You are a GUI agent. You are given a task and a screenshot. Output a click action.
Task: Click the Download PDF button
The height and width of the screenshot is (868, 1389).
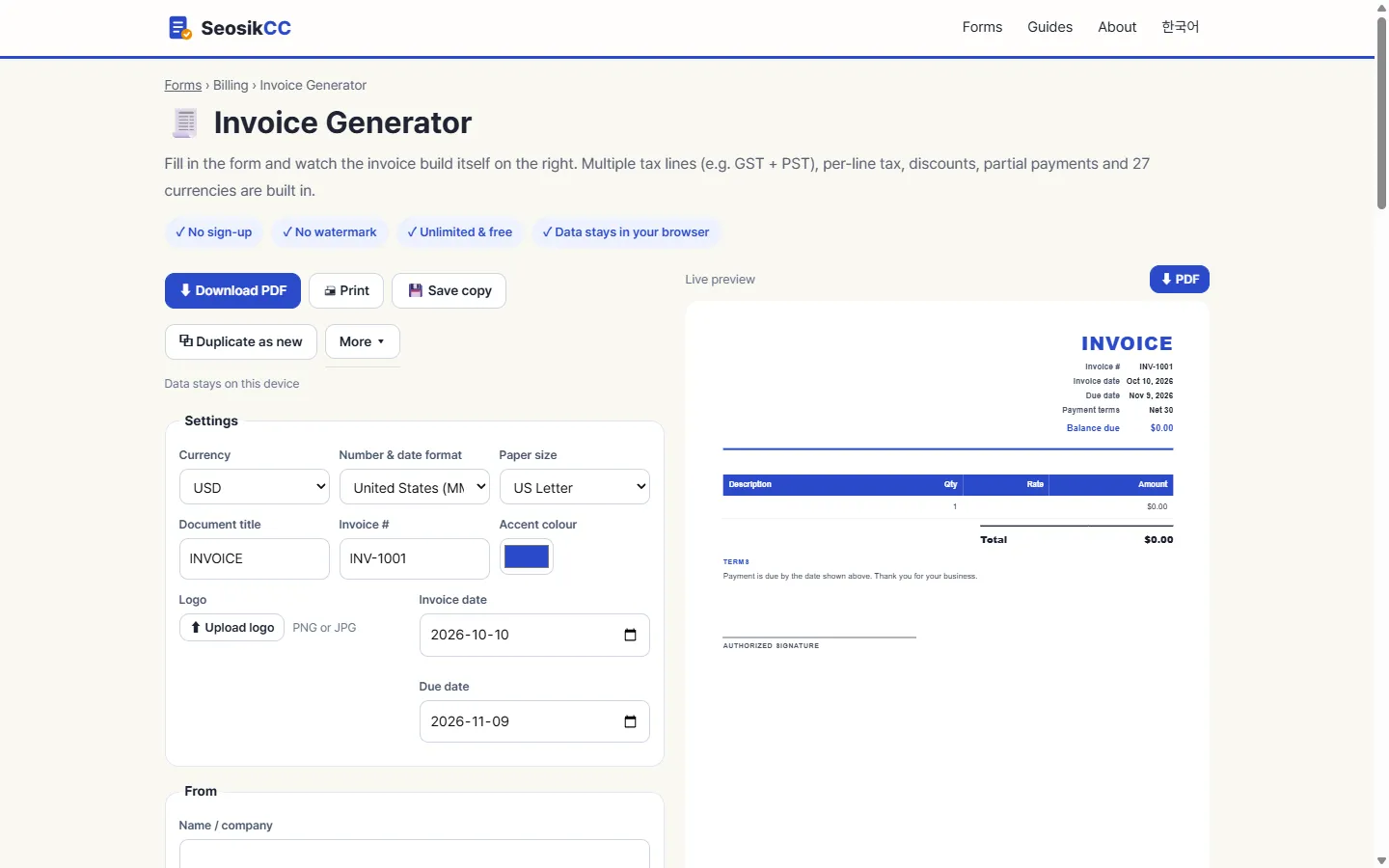point(232,290)
